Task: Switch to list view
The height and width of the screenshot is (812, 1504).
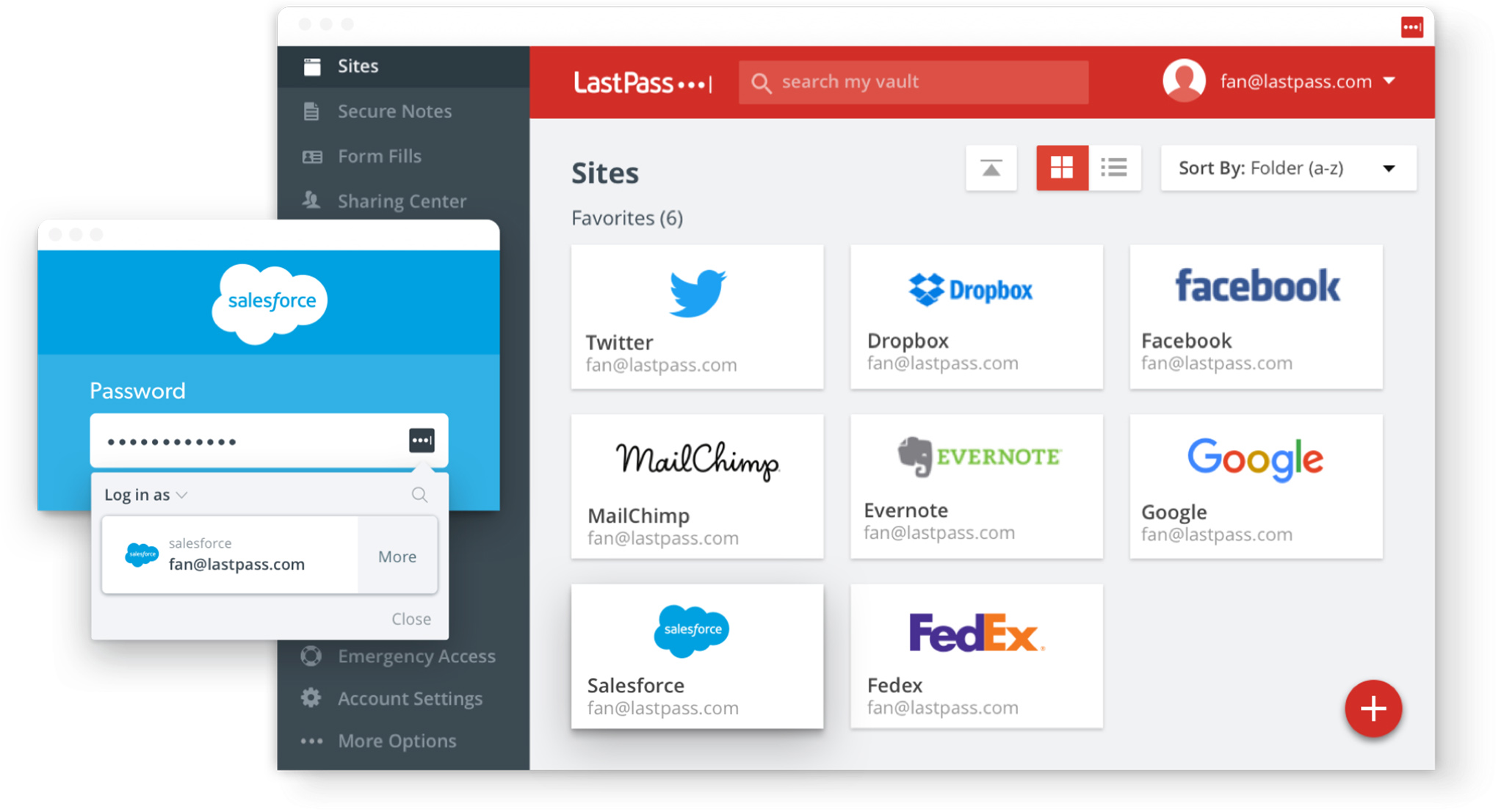Action: click(x=1114, y=168)
